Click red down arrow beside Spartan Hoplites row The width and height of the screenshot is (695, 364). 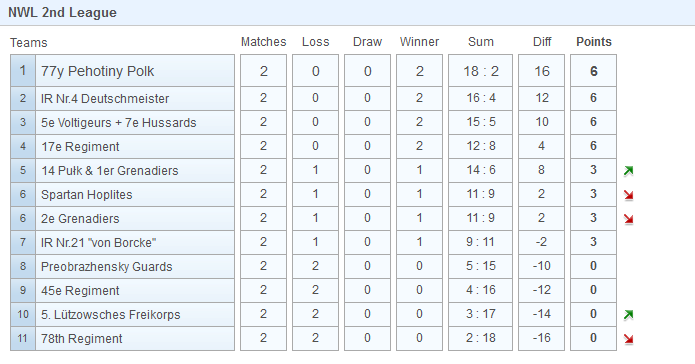tap(628, 195)
